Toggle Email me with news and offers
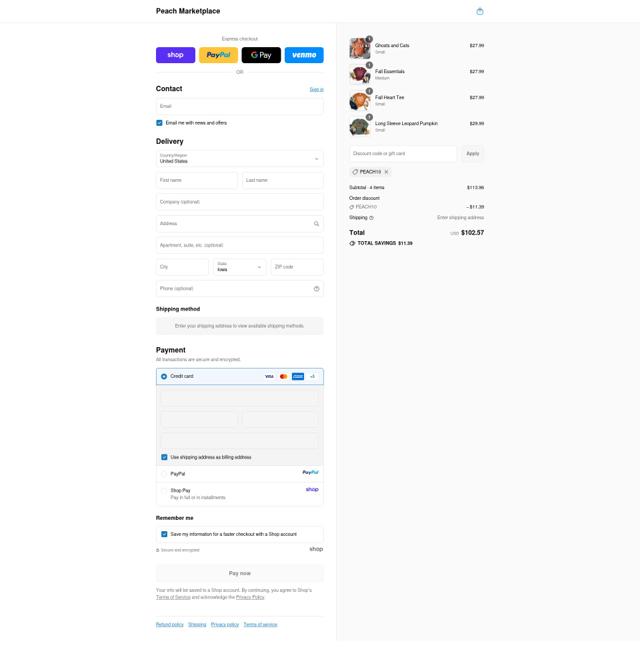This screenshot has height=667, width=640. [159, 123]
